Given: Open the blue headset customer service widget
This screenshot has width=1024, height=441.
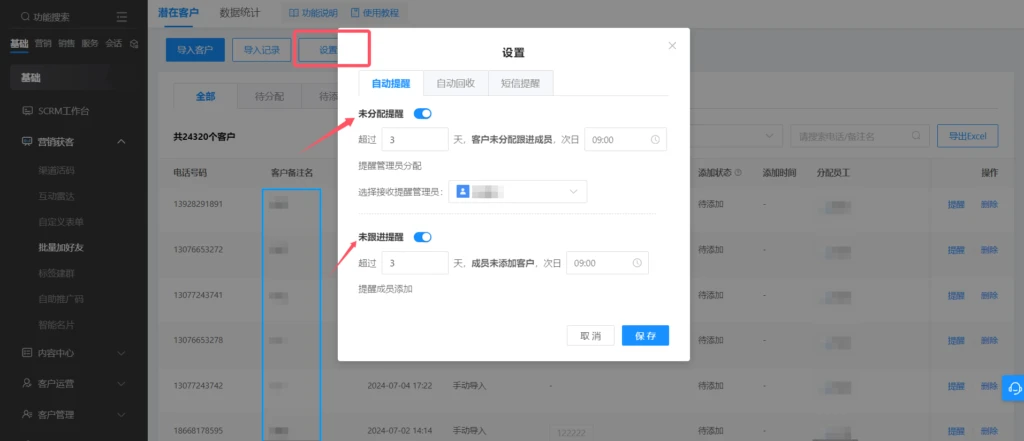Looking at the screenshot, I should coord(1014,387).
